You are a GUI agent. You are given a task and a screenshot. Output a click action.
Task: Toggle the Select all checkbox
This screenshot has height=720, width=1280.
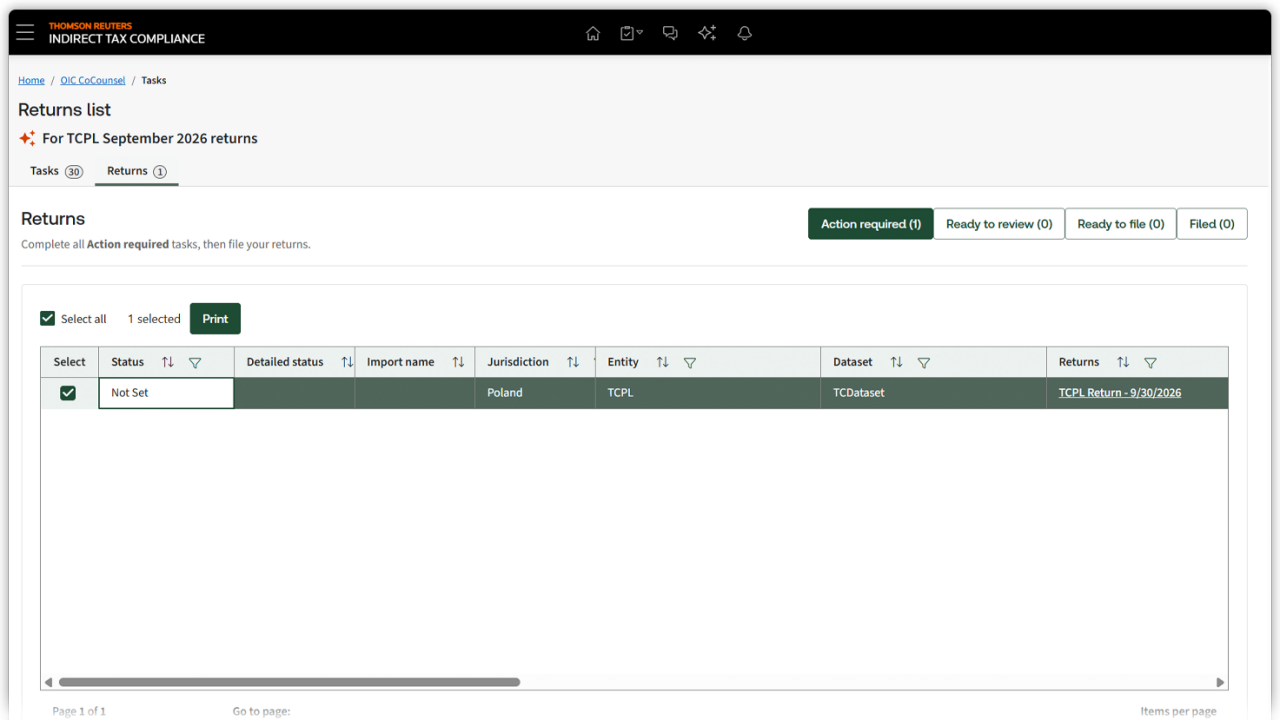tap(47, 319)
